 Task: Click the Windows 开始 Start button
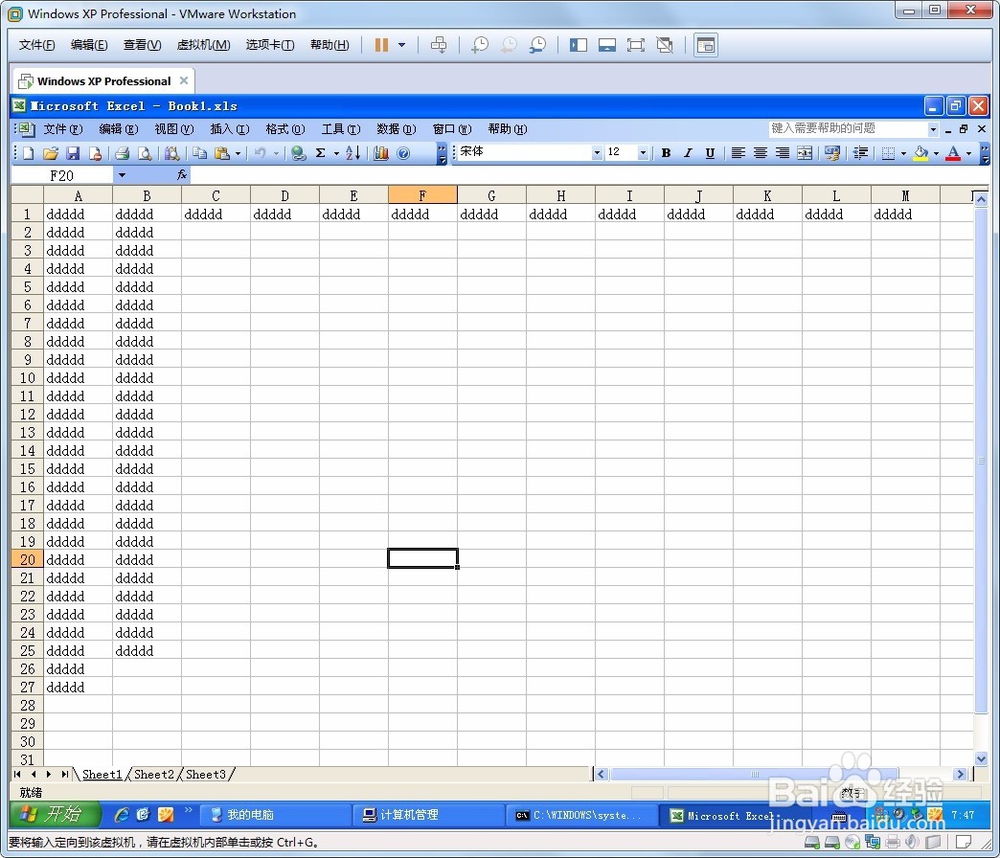pyautogui.click(x=55, y=815)
